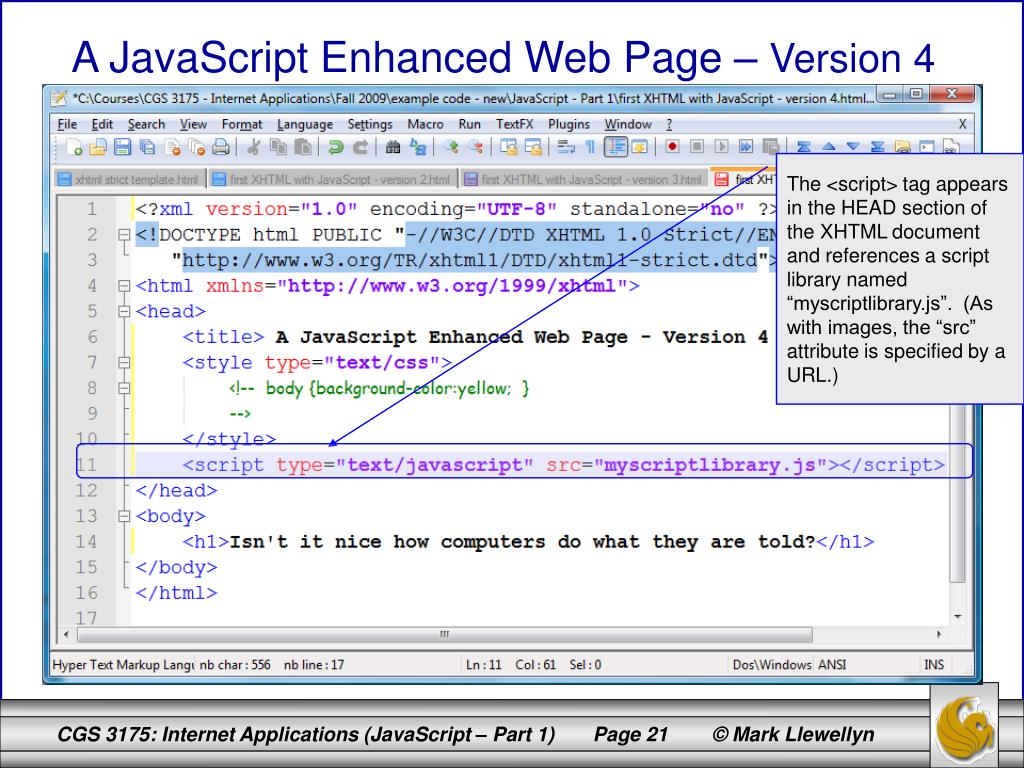
Task: Open the TextFX menu
Action: pos(515,125)
